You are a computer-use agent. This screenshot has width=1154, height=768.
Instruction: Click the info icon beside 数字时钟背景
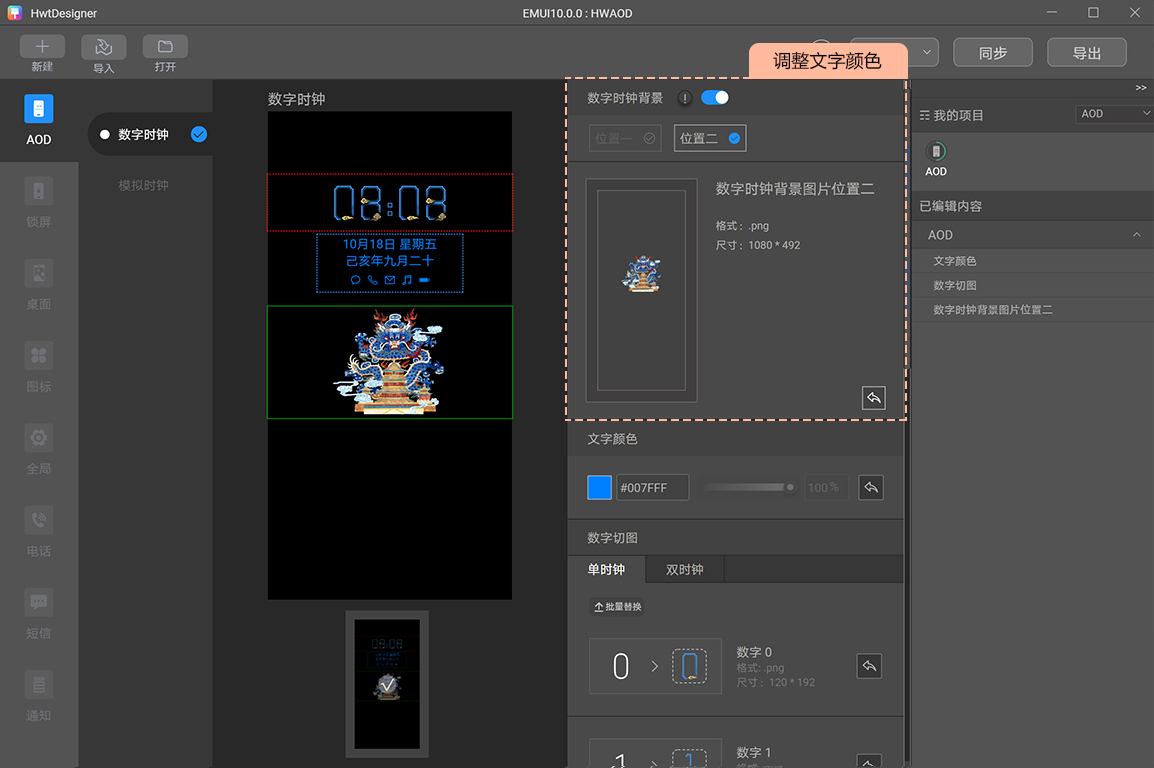click(684, 98)
